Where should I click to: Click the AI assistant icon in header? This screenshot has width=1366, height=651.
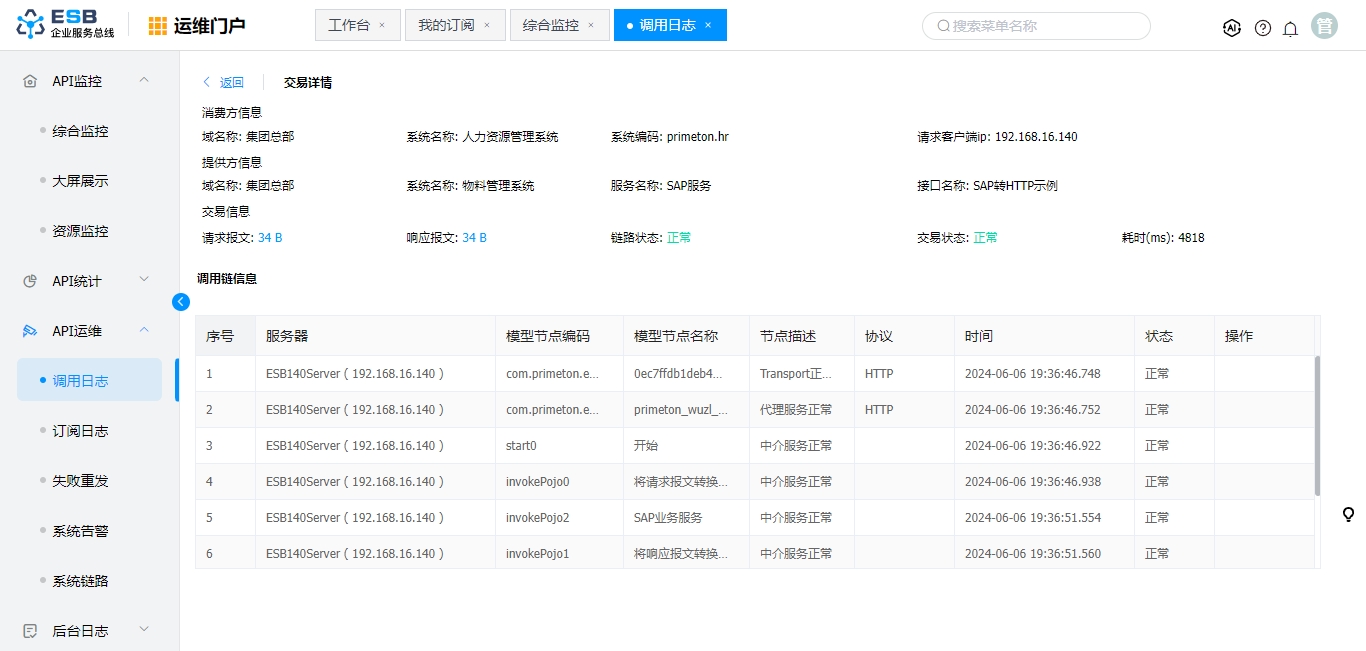[x=1232, y=28]
